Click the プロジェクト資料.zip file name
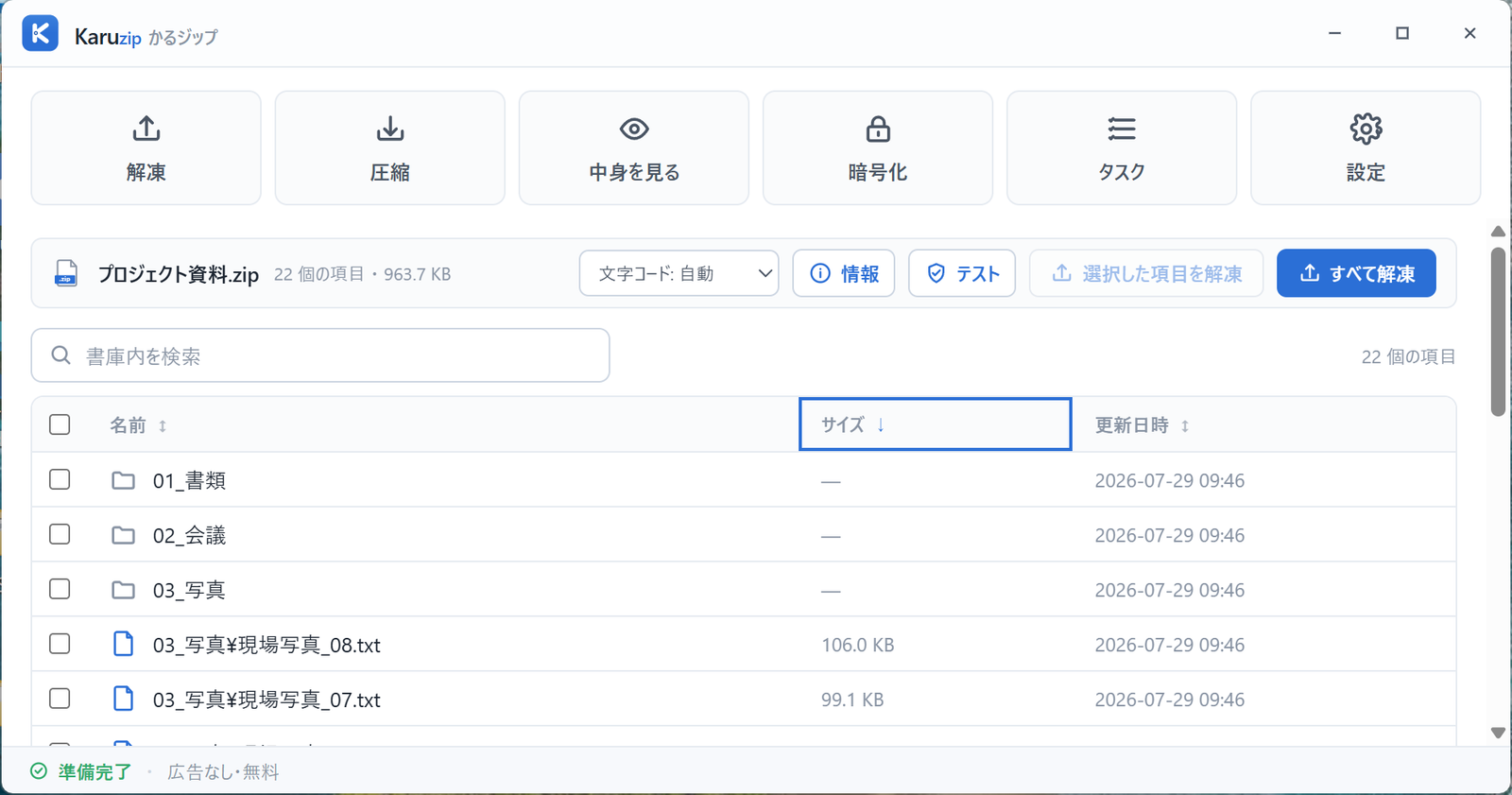 pyautogui.click(x=179, y=274)
